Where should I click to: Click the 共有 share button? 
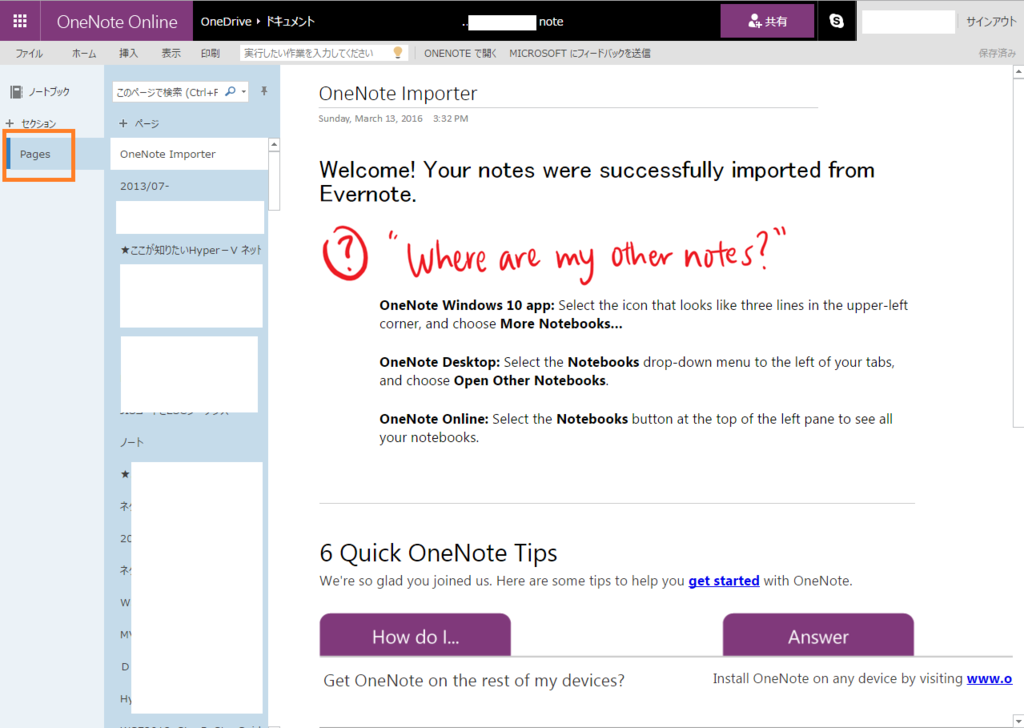(x=767, y=21)
